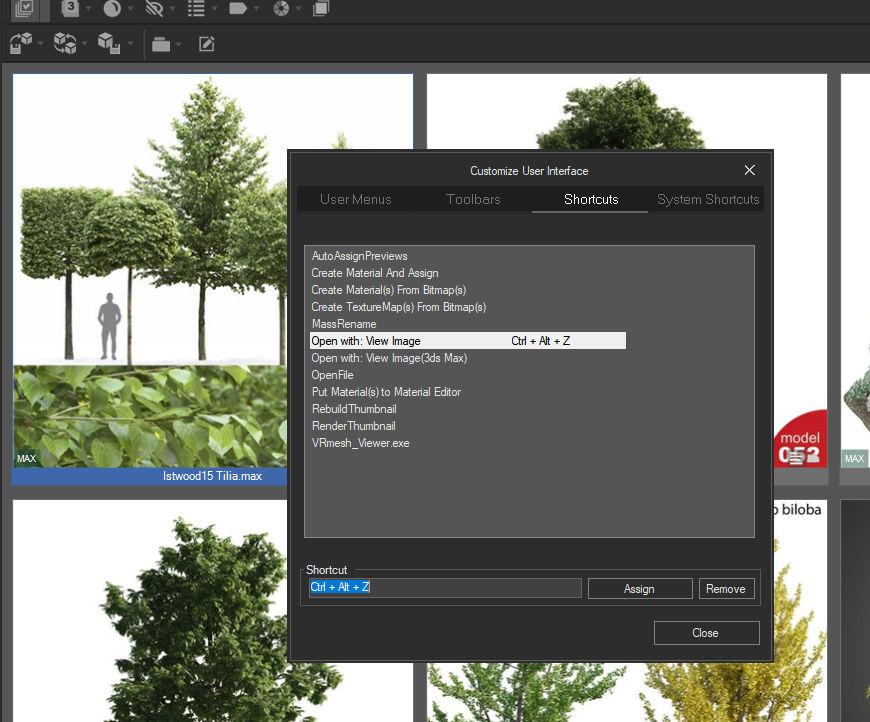Screen dimensions: 870x722
Task: Click the lstwood15 Tilia.max file name label
Action: 212,476
